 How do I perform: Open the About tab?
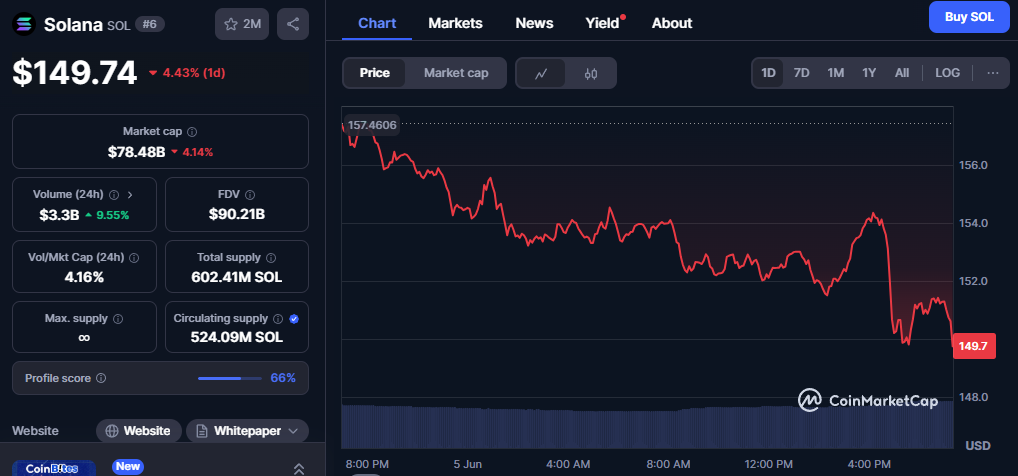click(672, 23)
